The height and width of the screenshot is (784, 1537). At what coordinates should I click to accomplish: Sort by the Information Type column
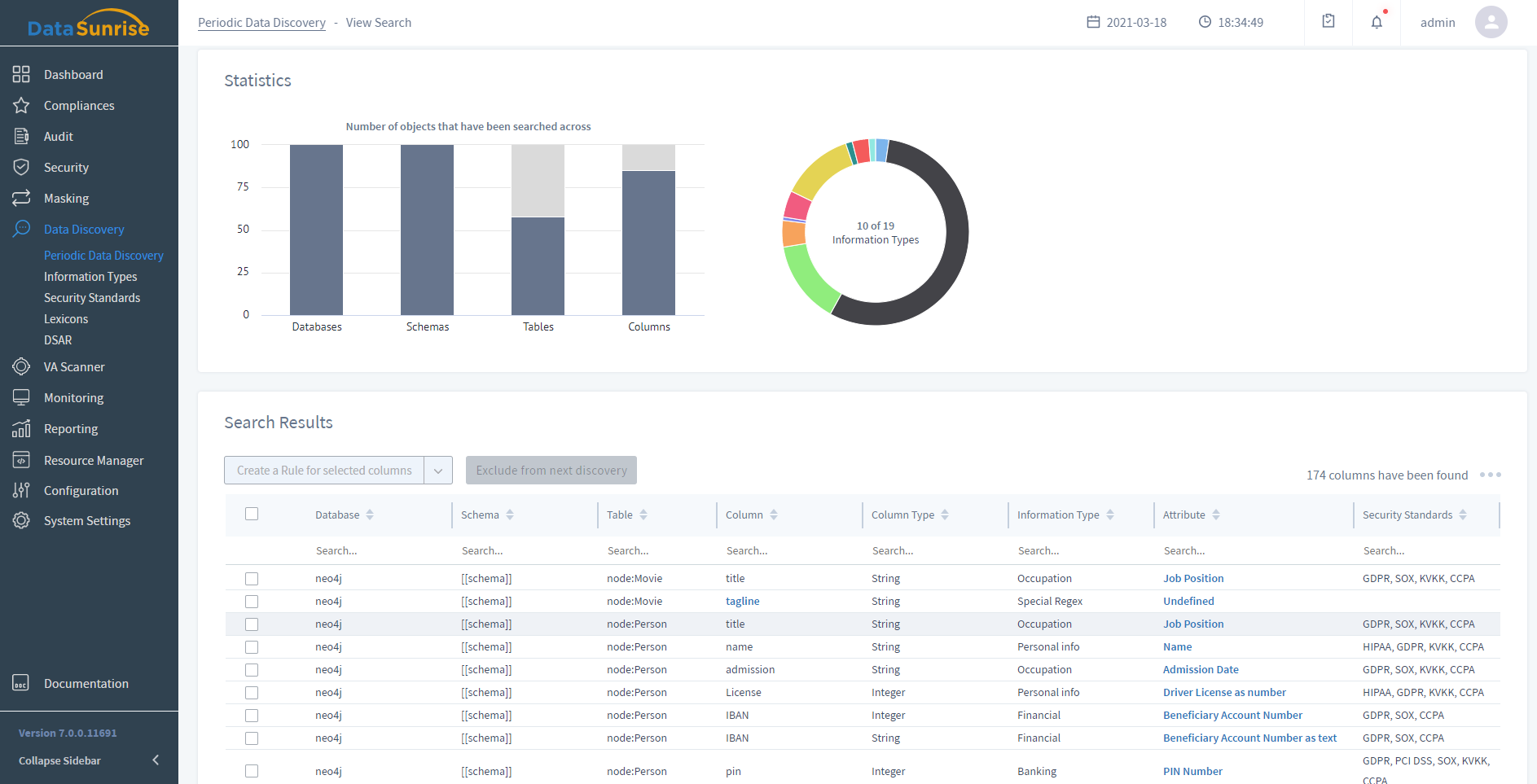coord(1110,515)
